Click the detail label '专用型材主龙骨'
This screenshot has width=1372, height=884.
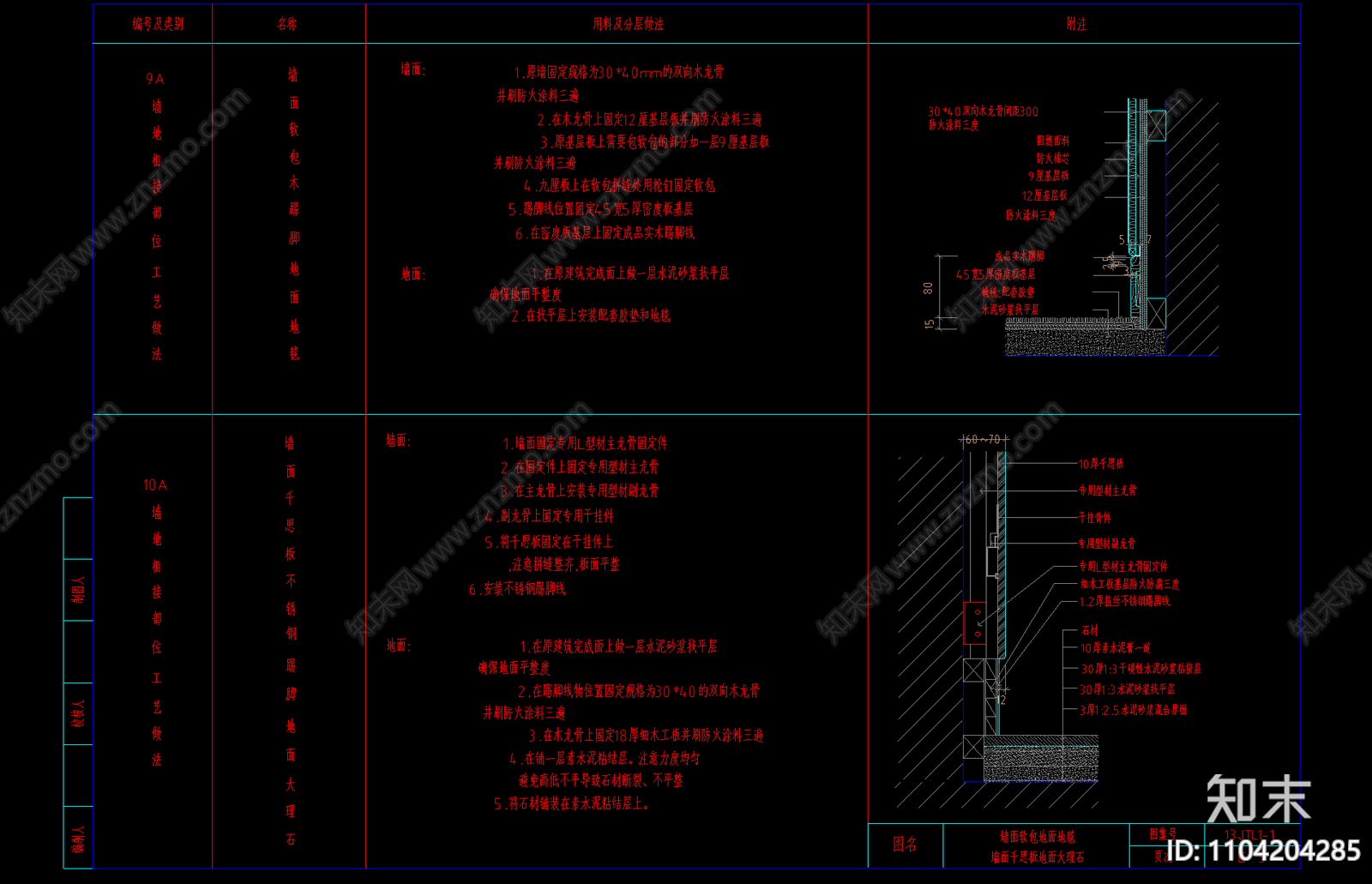(x=1108, y=491)
